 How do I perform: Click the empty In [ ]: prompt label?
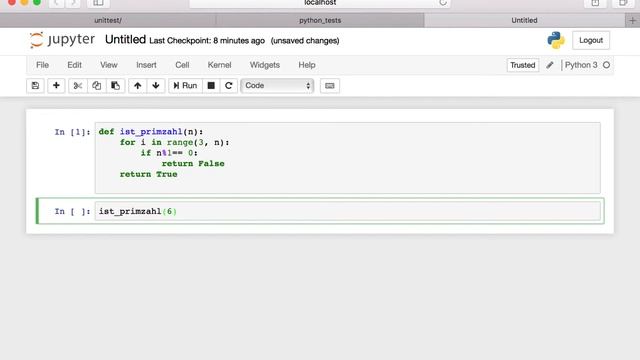pos(72,211)
